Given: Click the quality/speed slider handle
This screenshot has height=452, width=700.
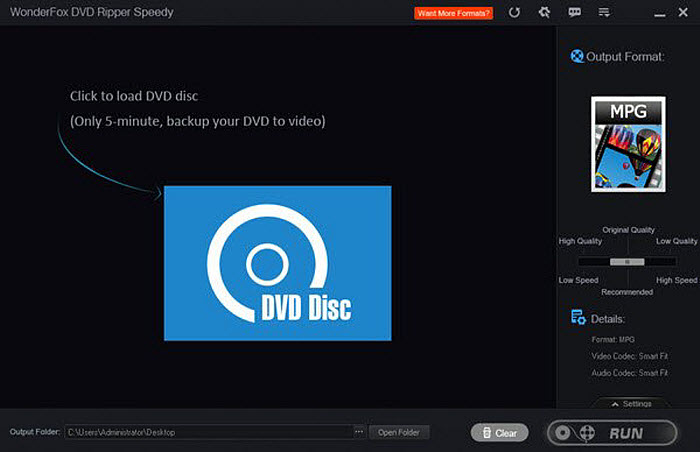Looking at the screenshot, I should coord(627,262).
